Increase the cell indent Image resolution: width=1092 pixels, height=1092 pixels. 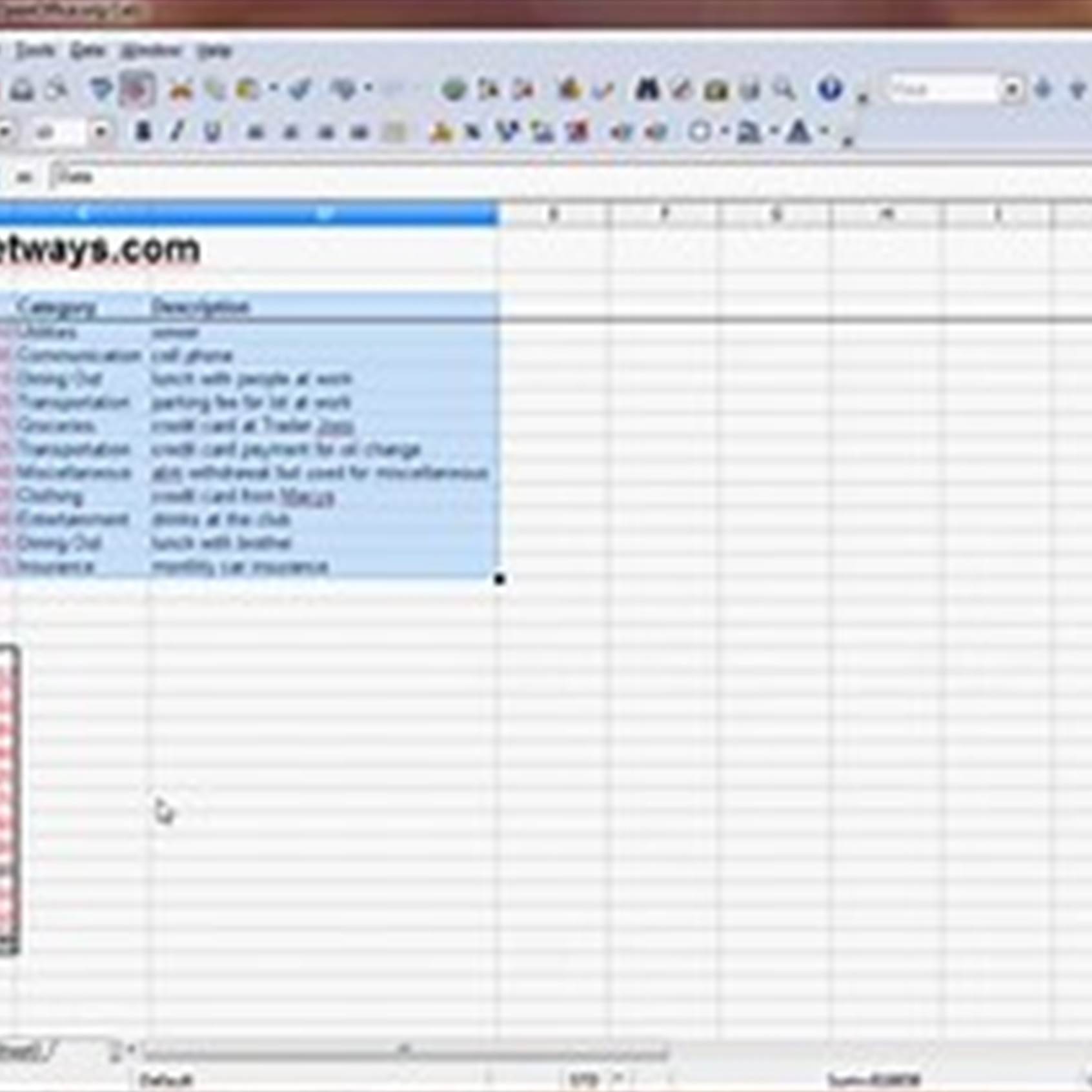[656, 132]
